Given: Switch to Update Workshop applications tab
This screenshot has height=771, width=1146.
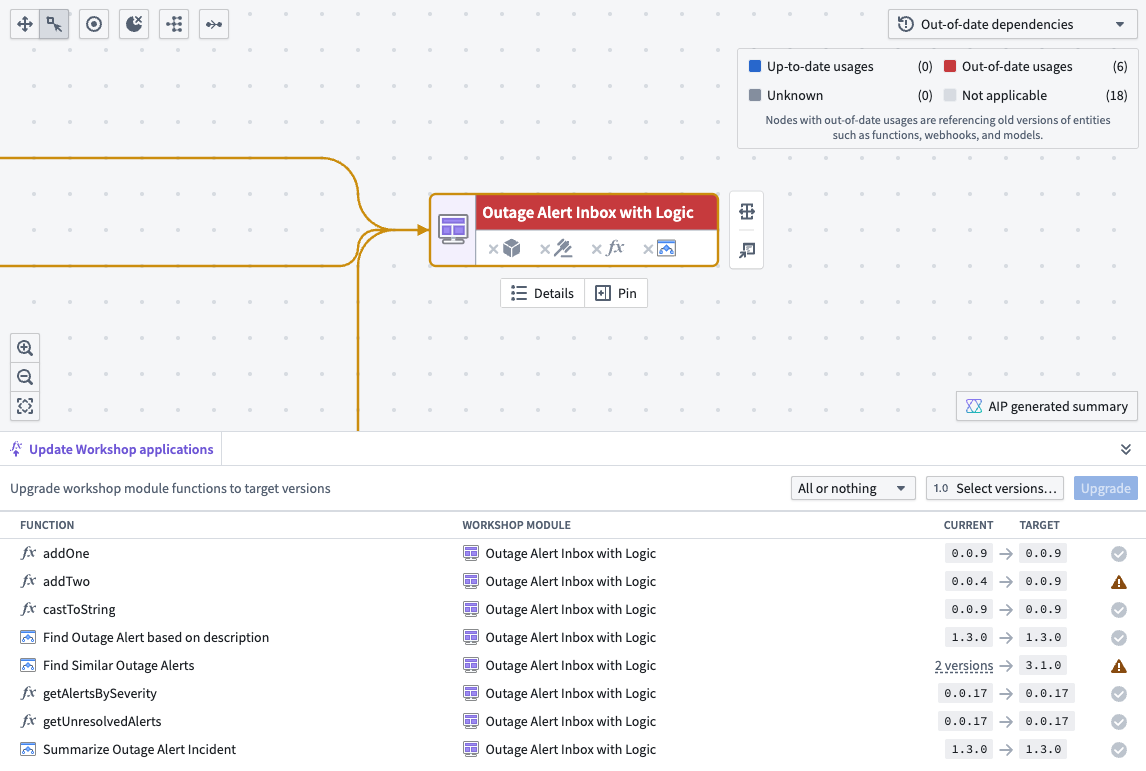Looking at the screenshot, I should point(112,449).
